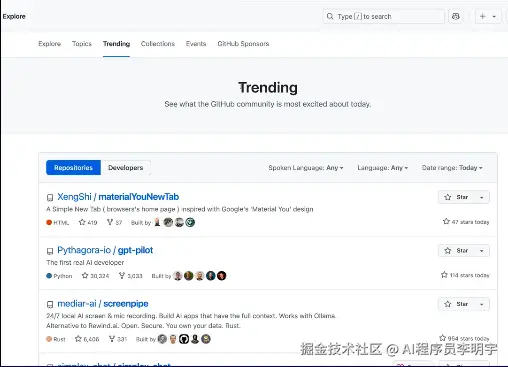Click screenpipe 331 forks icon

pyautogui.click(x=112, y=339)
